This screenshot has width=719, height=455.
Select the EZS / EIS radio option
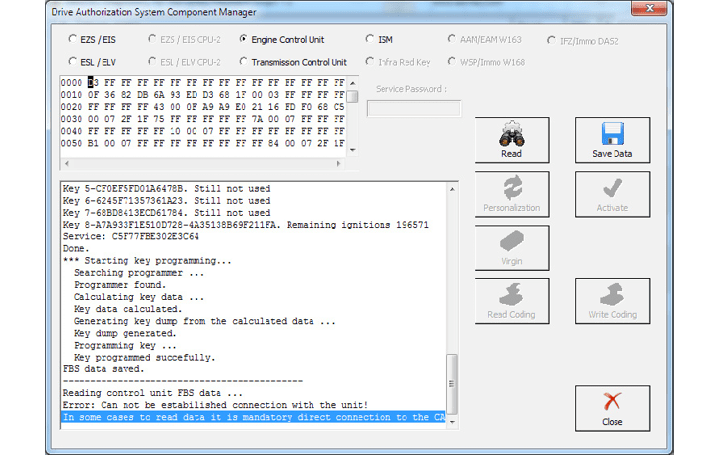click(x=73, y=40)
